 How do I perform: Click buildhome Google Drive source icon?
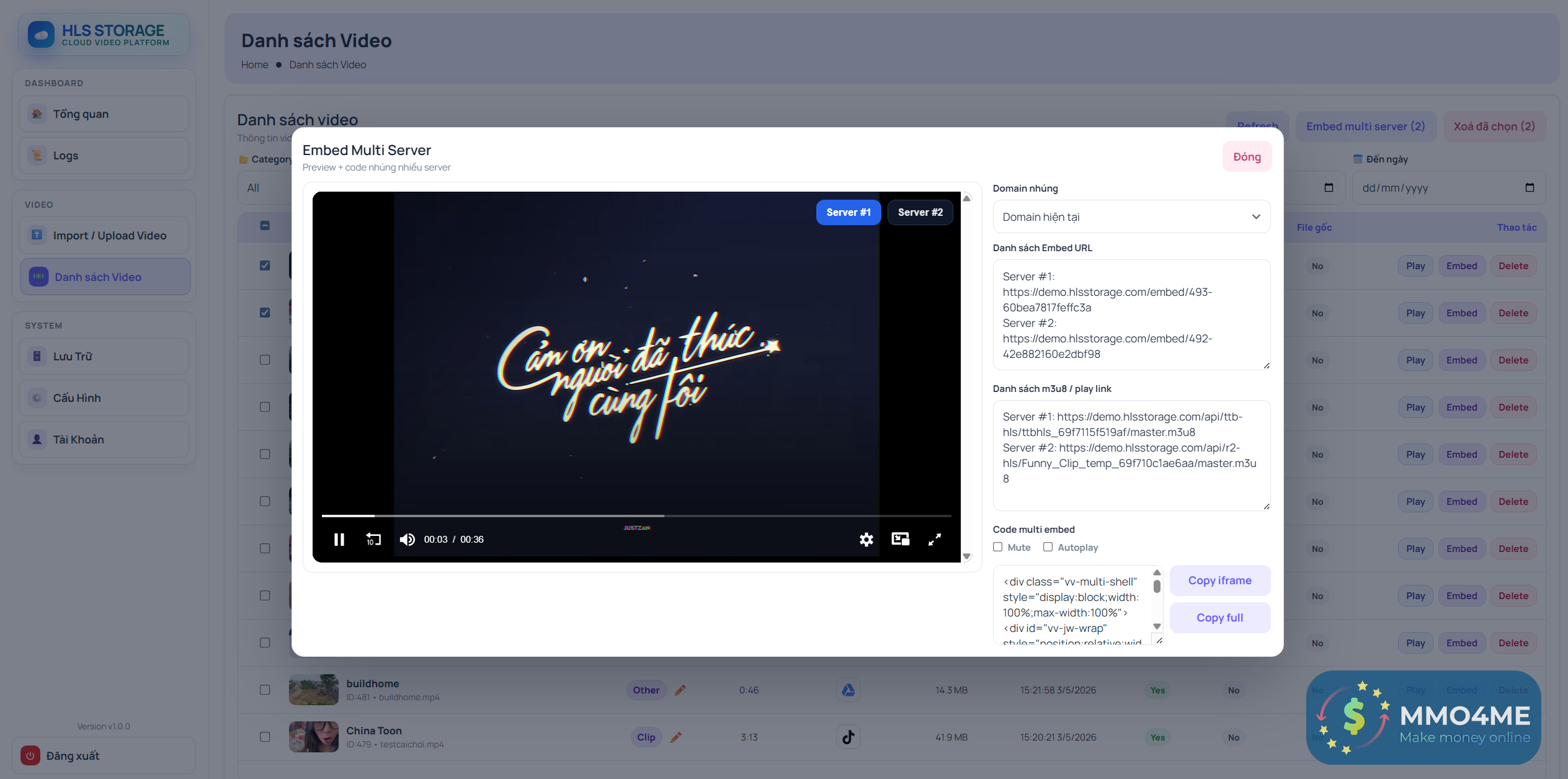pyautogui.click(x=848, y=690)
